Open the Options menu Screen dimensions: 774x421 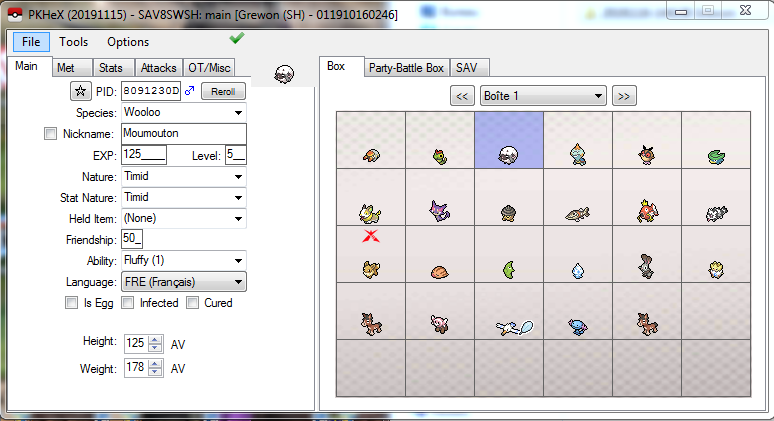[x=128, y=42]
